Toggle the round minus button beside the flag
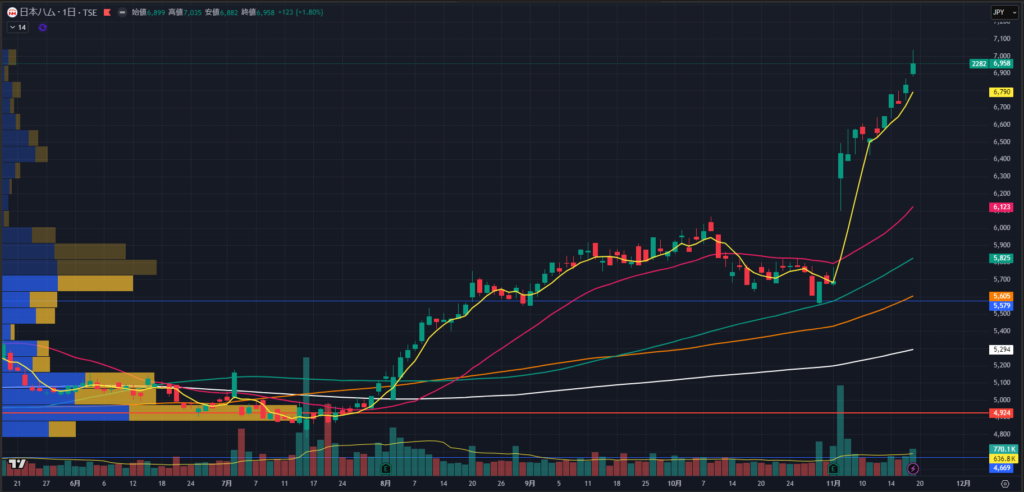The width and height of the screenshot is (1024, 492). (x=121, y=12)
